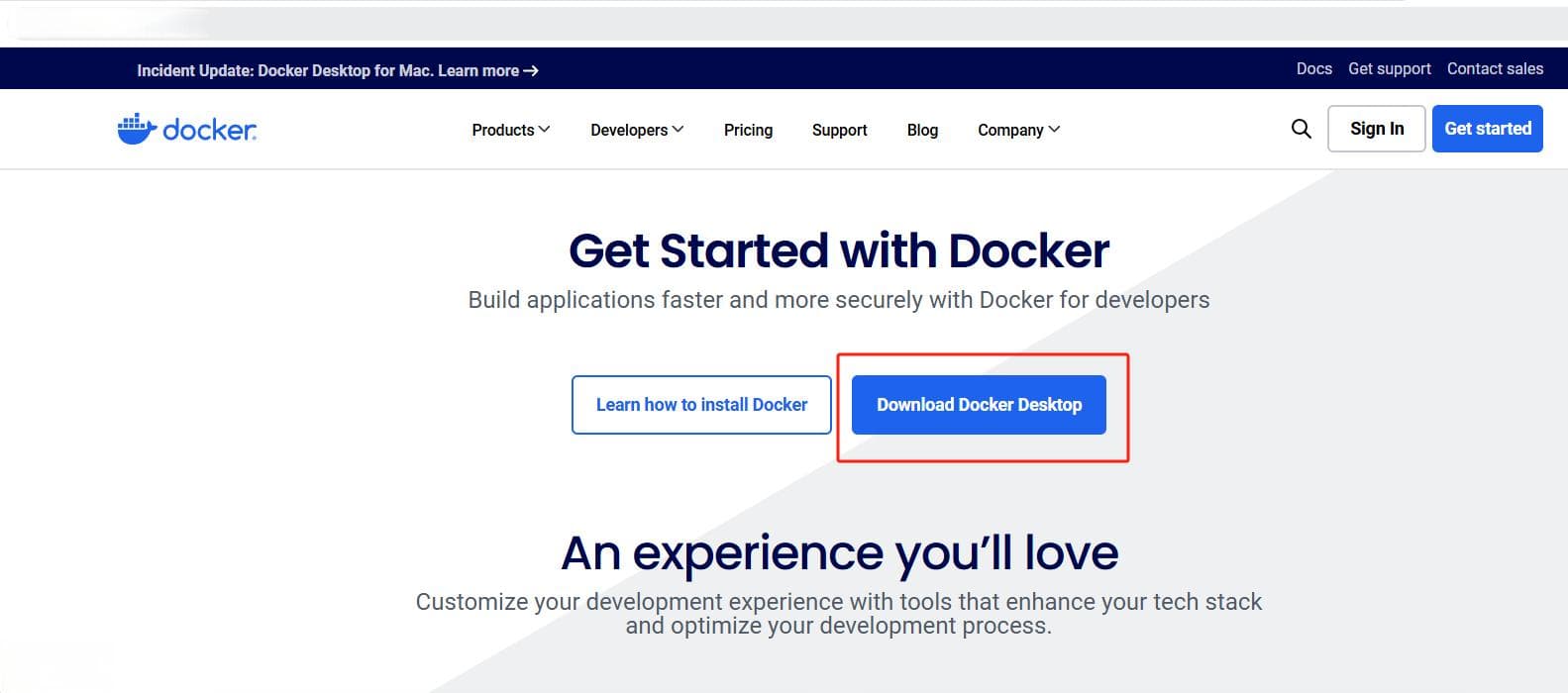Click the Get started button
The height and width of the screenshot is (693, 1568).
tap(1488, 129)
